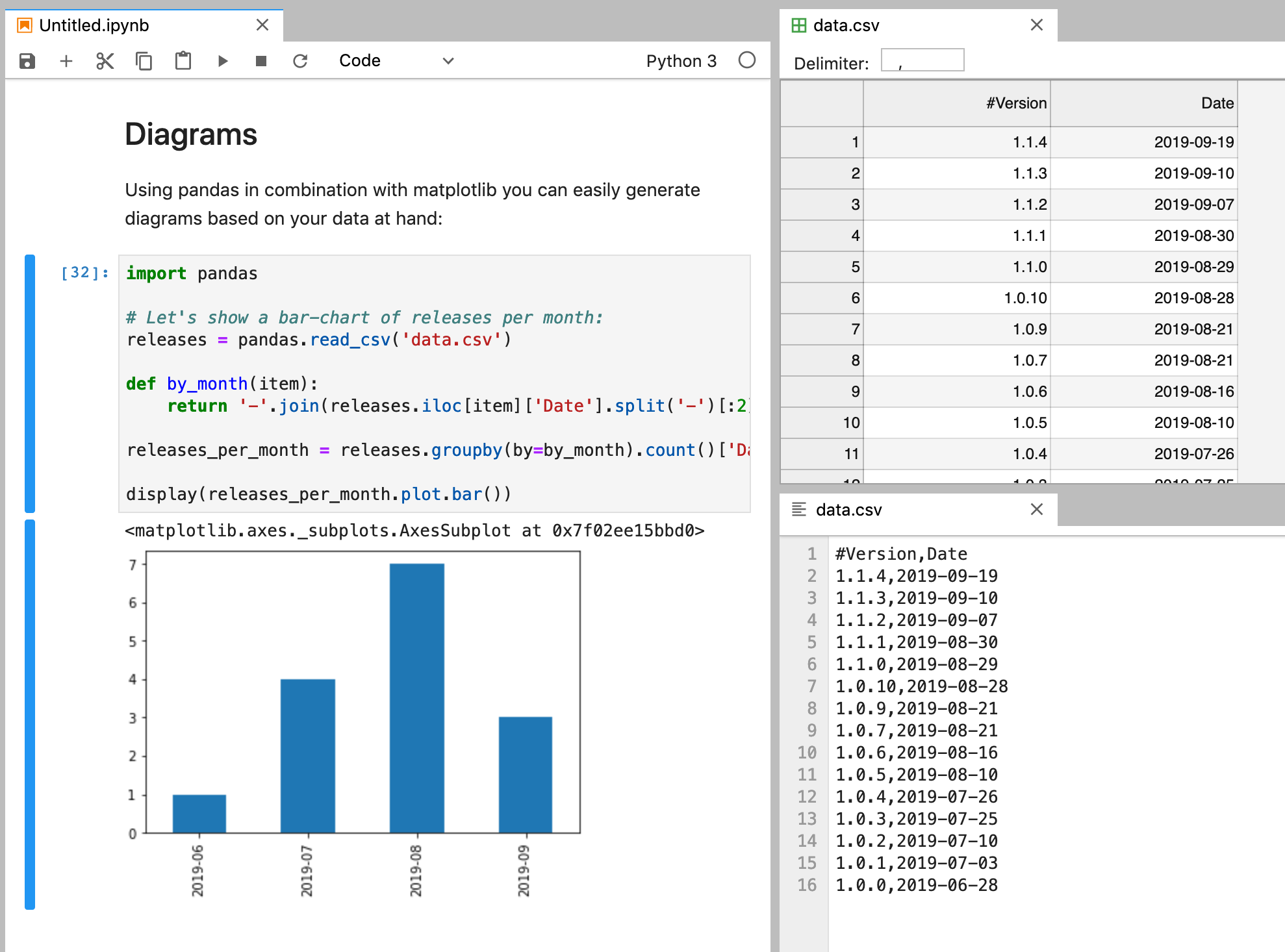Paste cell using the clipboard icon
The height and width of the screenshot is (952, 1285).
tap(183, 61)
